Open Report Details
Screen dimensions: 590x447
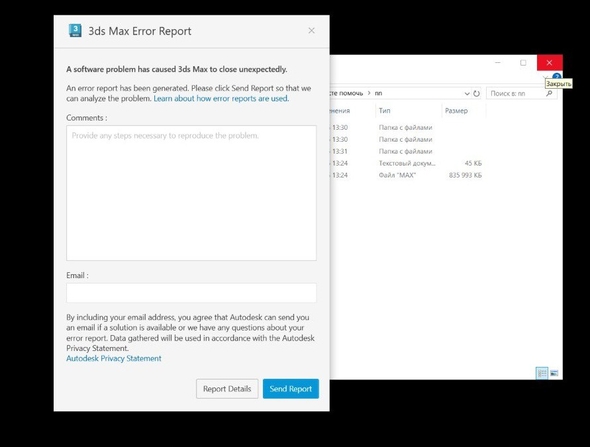coord(227,389)
